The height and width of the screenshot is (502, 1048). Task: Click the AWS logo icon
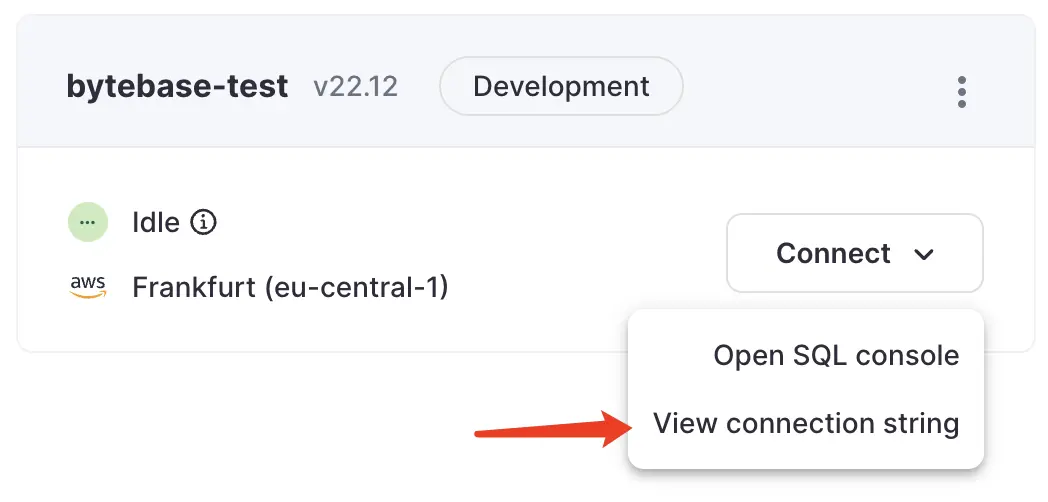coord(88,287)
